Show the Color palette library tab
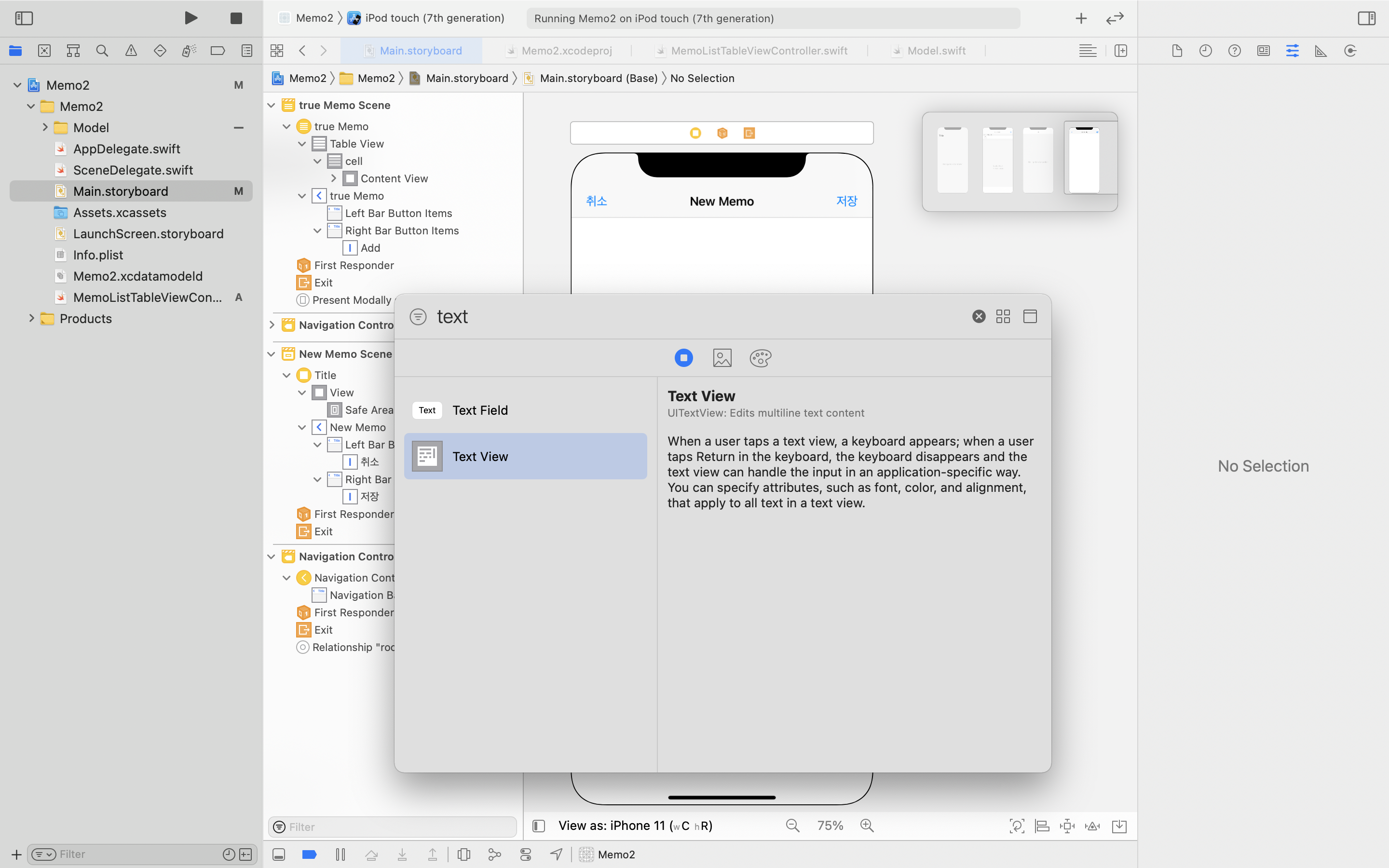Viewport: 1389px width, 868px height. pos(760,358)
